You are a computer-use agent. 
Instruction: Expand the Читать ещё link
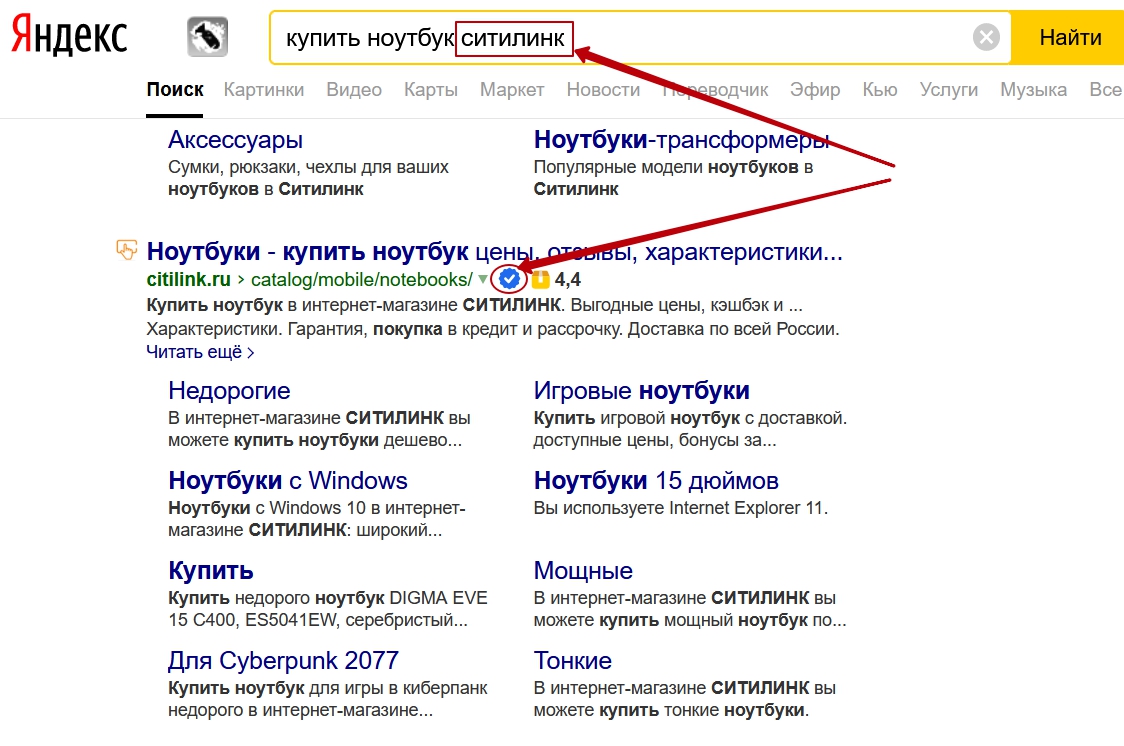pyautogui.click(x=200, y=352)
